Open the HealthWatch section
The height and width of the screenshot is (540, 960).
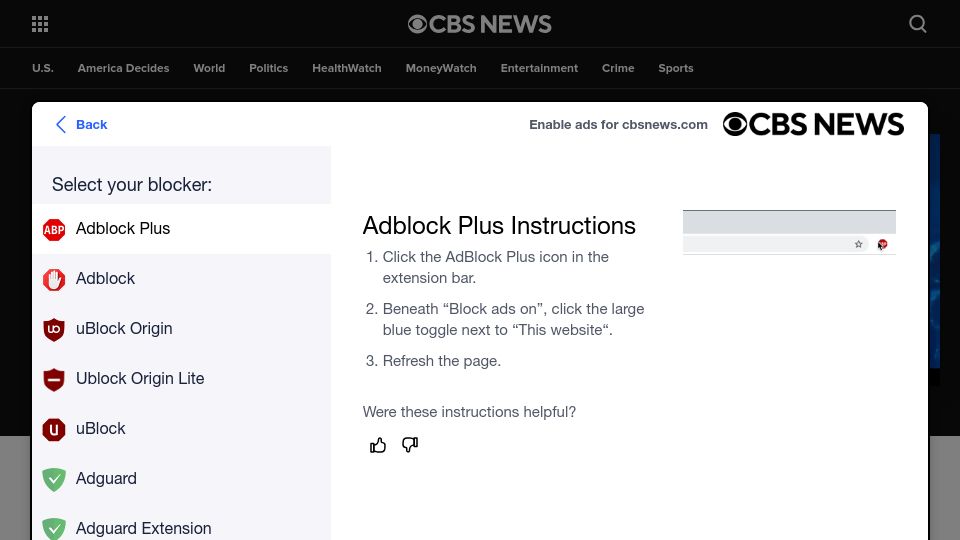click(x=347, y=68)
